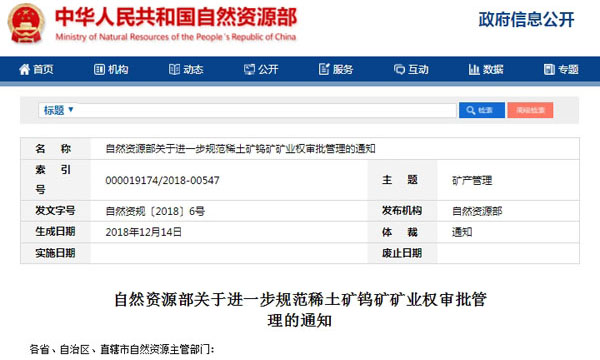This screenshot has width=600, height=360.
Task: Open the 机构 nav item
Action: [111, 69]
